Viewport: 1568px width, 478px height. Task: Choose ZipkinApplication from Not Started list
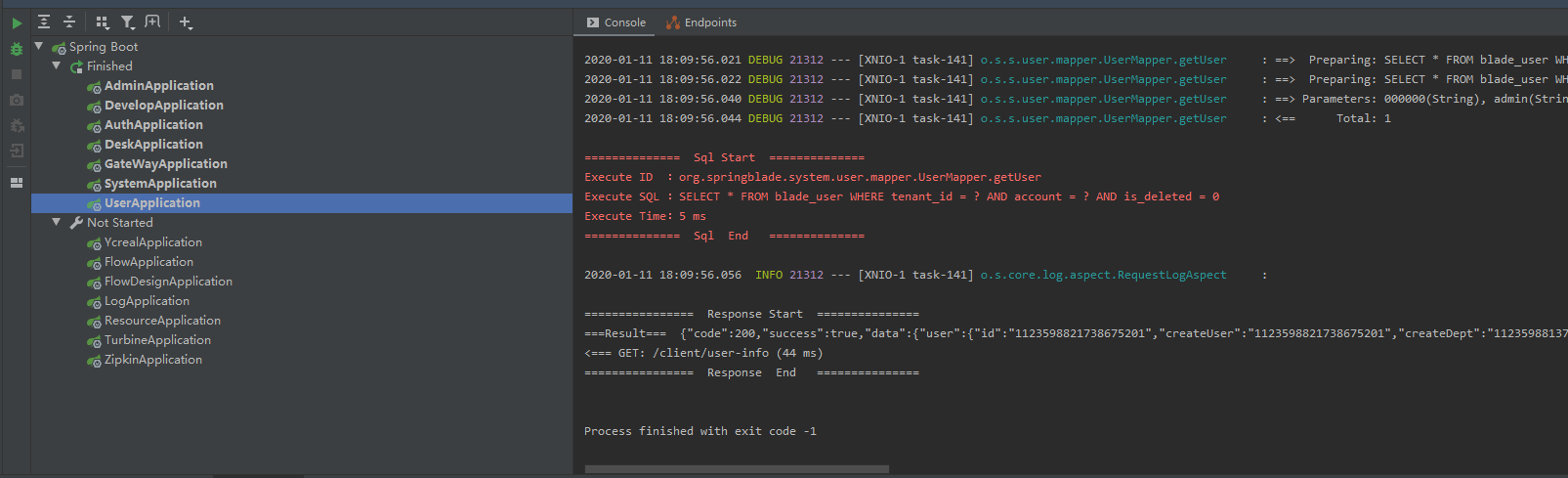(x=152, y=360)
